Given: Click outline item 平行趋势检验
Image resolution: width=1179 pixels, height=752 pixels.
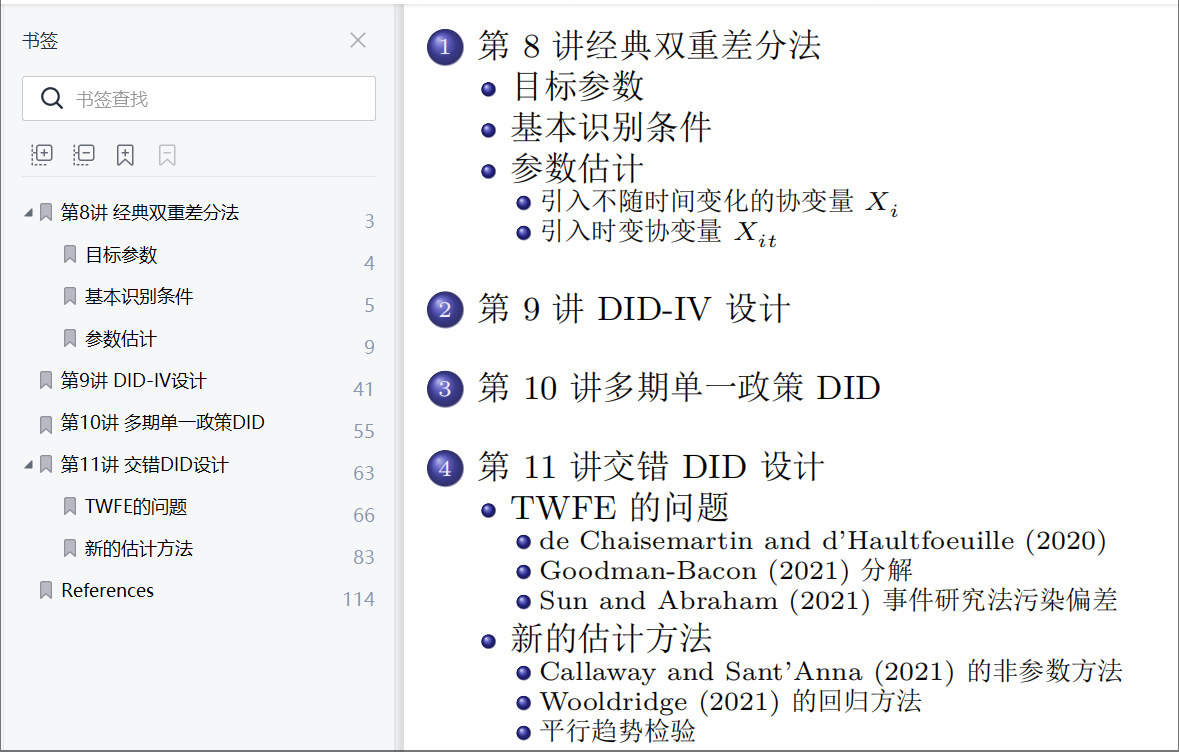Looking at the screenshot, I should click(x=617, y=731).
